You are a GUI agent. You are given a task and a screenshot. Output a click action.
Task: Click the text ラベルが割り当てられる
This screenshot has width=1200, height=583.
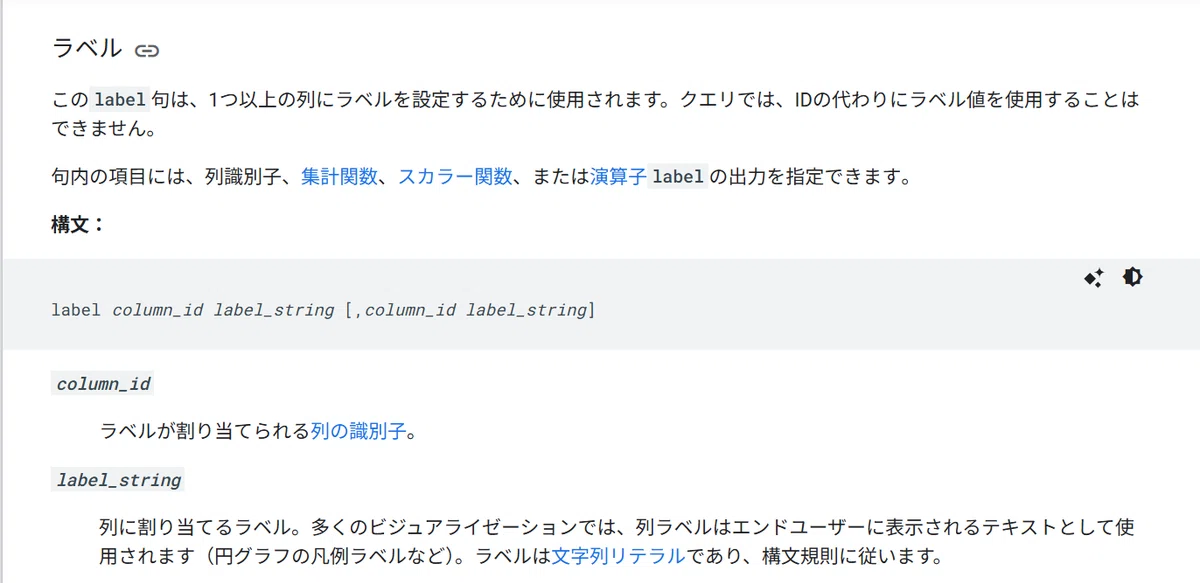(x=204, y=431)
